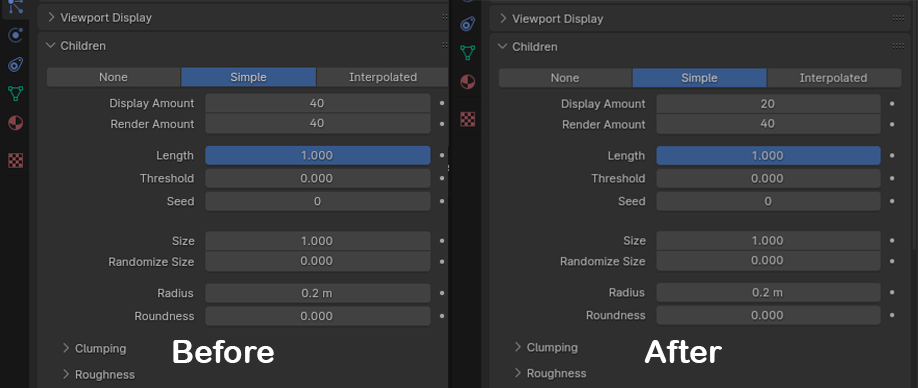Click Radius field in After panel
This screenshot has width=918, height=388.
coord(768,292)
